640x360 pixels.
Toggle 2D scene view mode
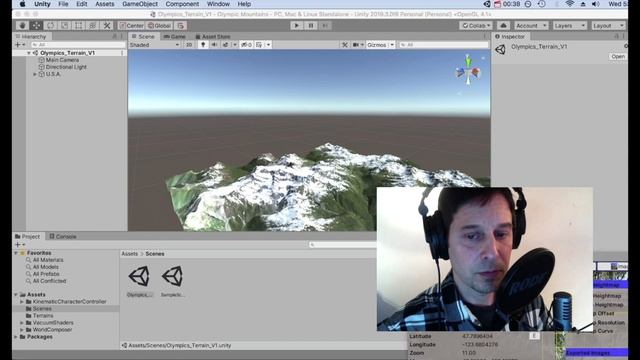[x=189, y=45]
